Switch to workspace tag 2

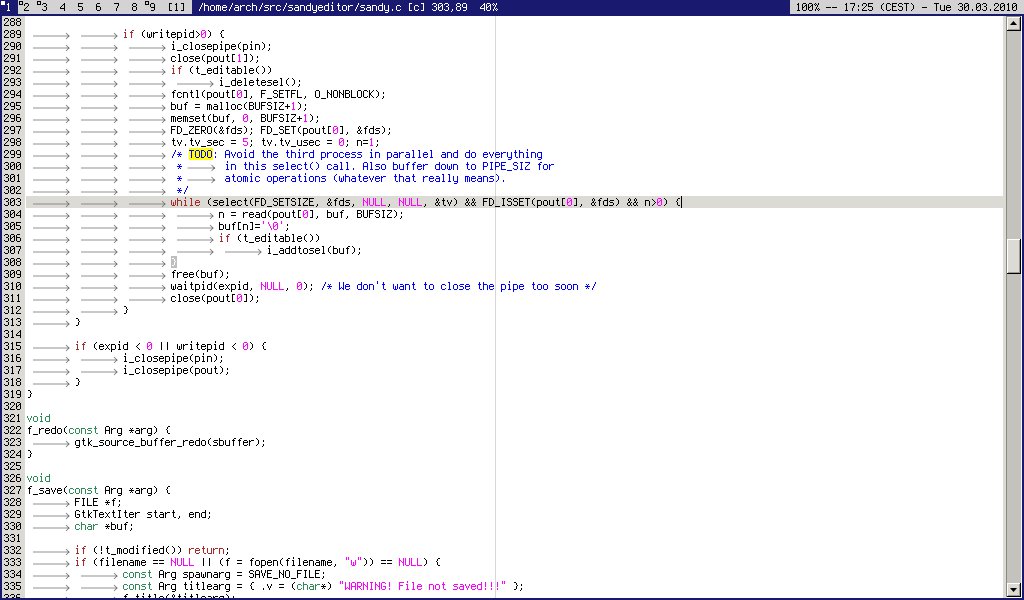[x=27, y=7]
